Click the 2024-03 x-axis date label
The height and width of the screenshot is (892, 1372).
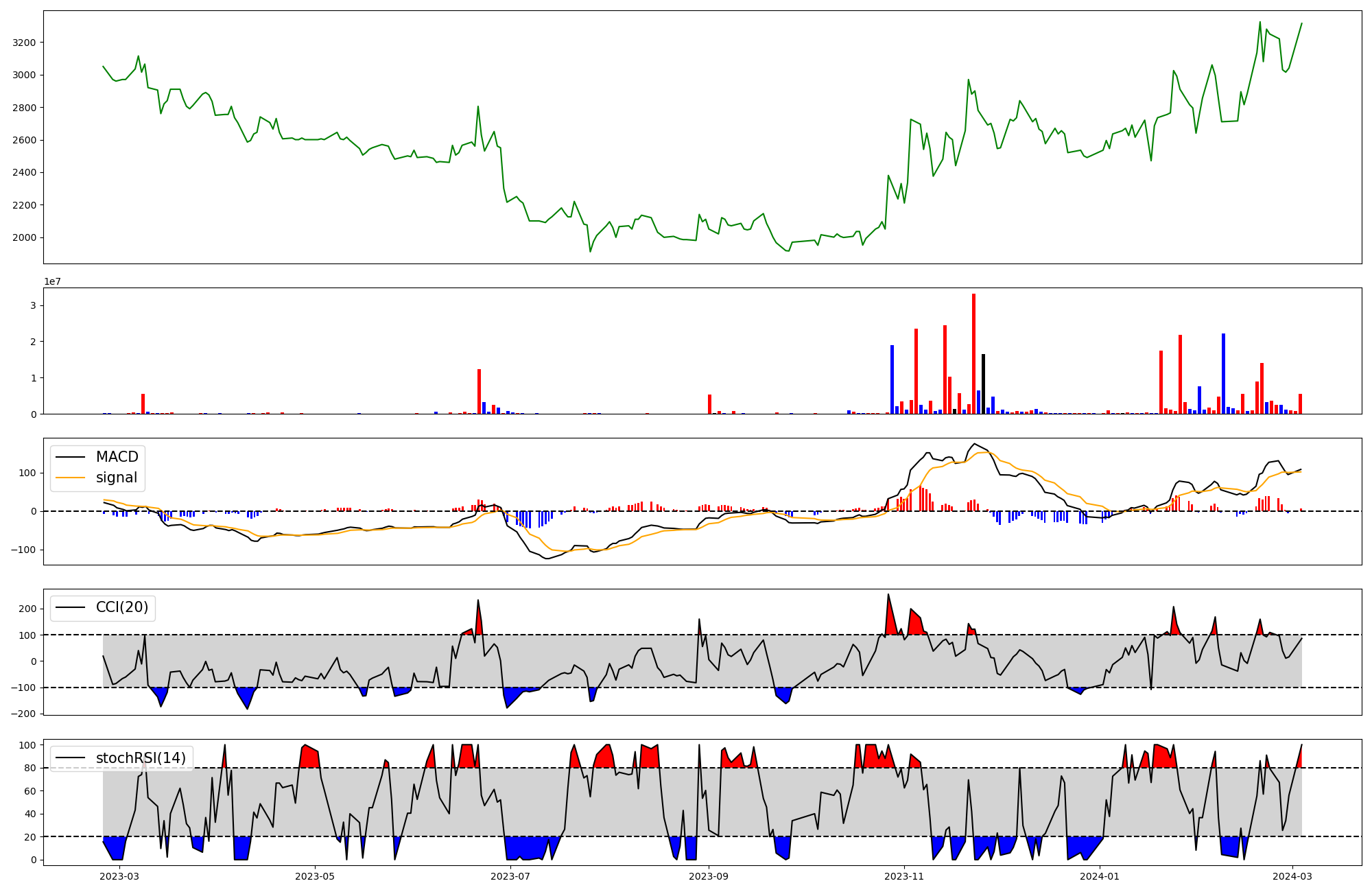coord(1293,876)
